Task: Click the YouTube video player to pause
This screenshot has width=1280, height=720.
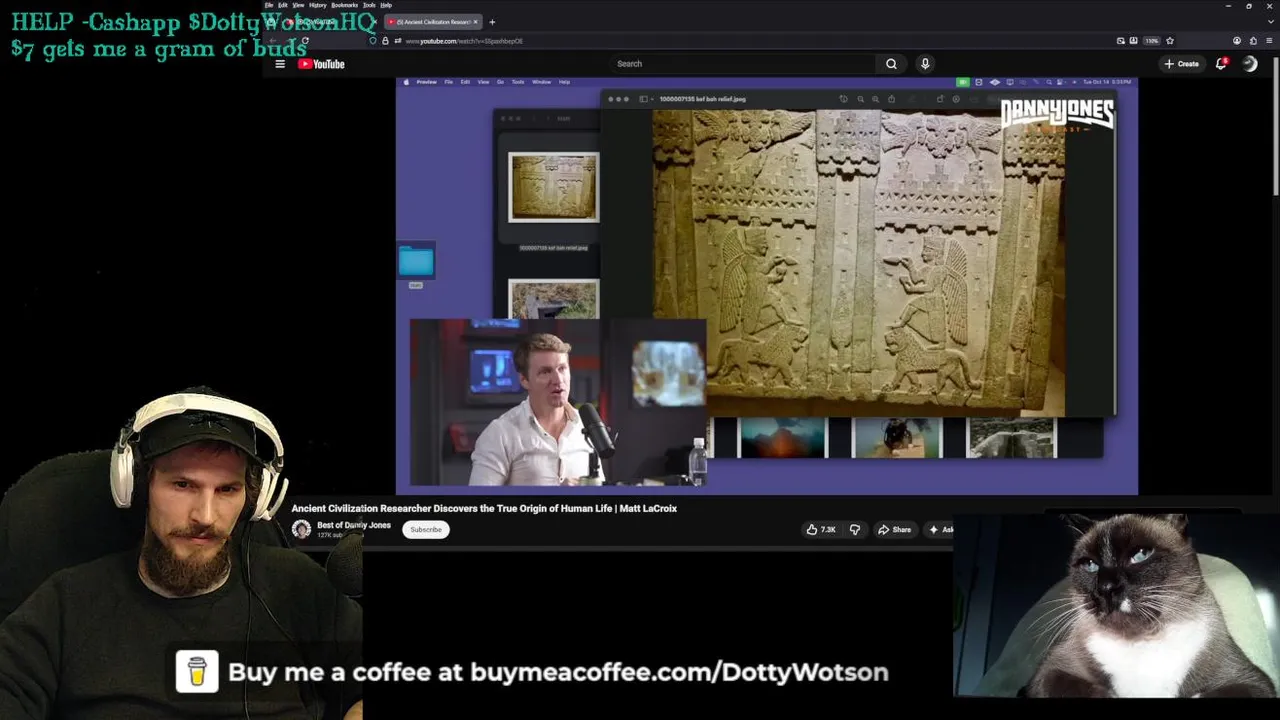Action: click(766, 285)
